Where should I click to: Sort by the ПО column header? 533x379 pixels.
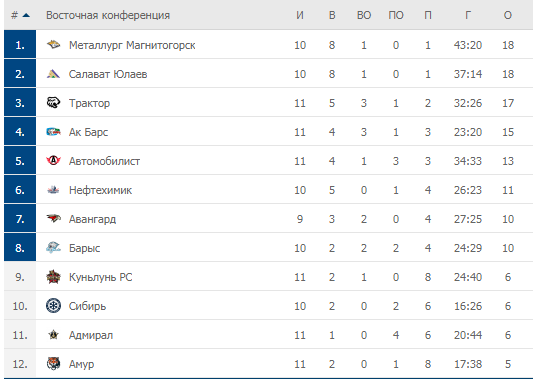coord(396,15)
